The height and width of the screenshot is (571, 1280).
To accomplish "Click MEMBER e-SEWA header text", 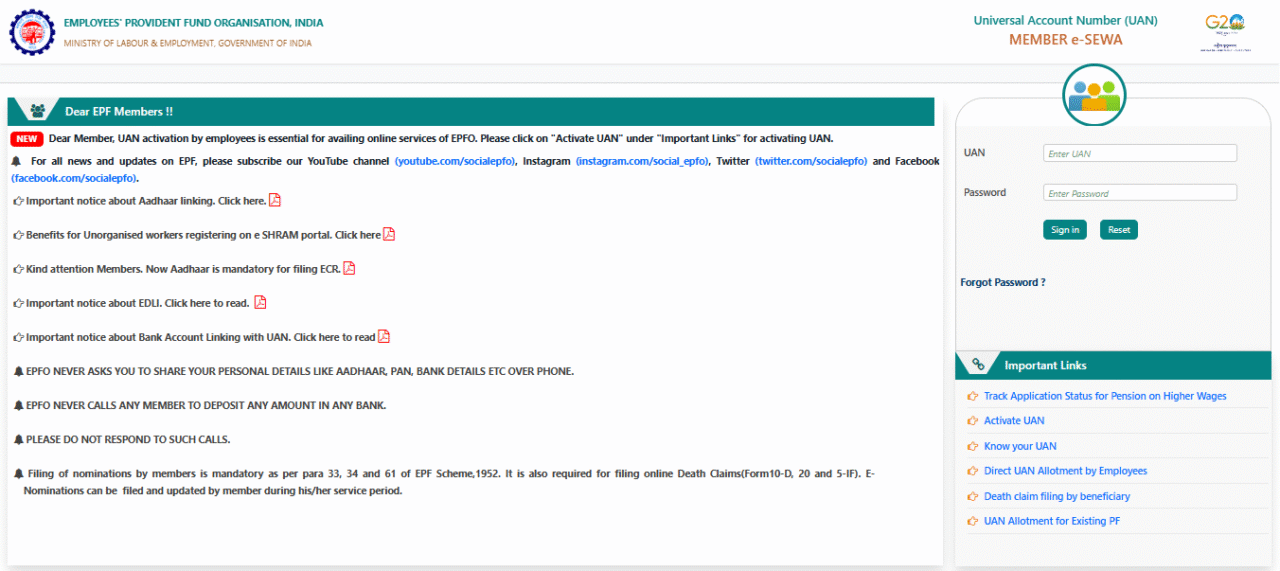I will [x=1066, y=40].
